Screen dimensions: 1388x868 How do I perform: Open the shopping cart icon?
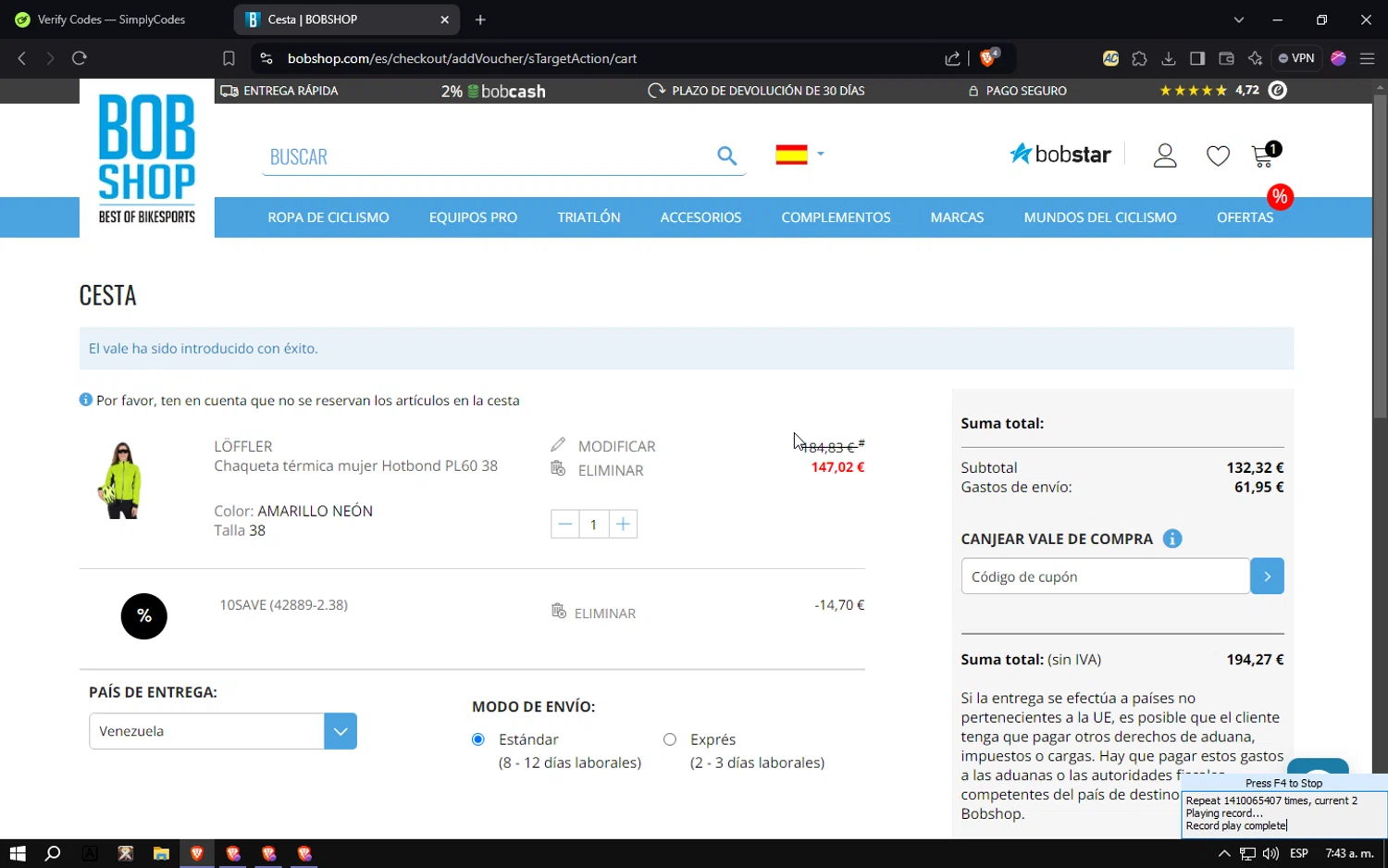[1264, 155]
